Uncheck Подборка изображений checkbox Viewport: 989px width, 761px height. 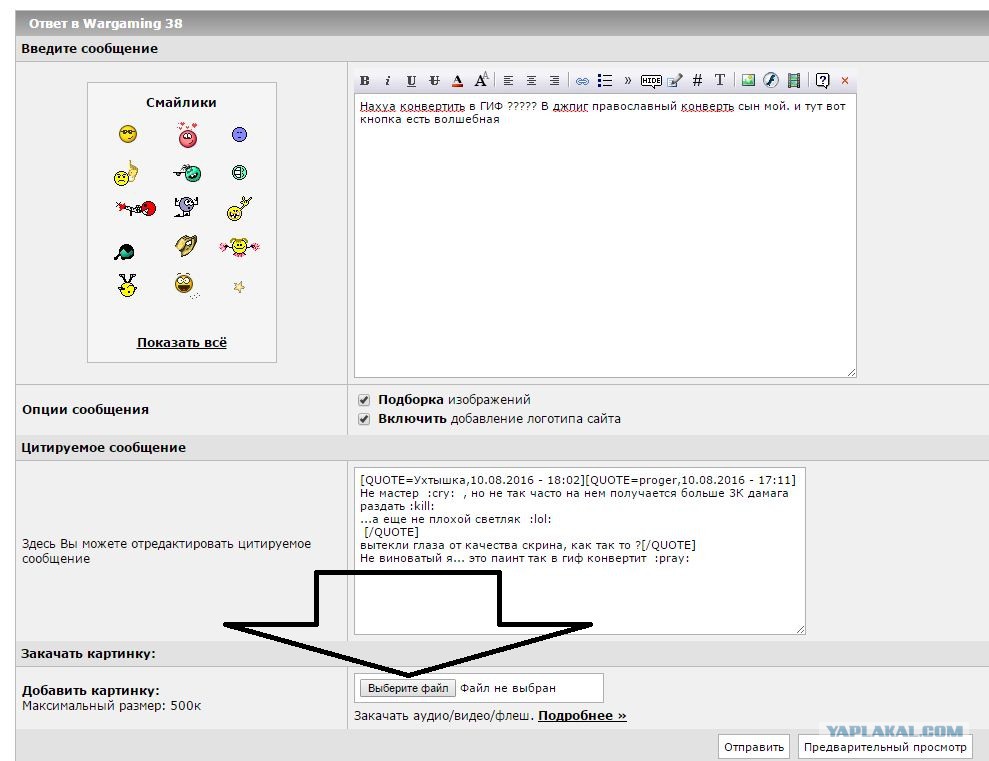(364, 400)
